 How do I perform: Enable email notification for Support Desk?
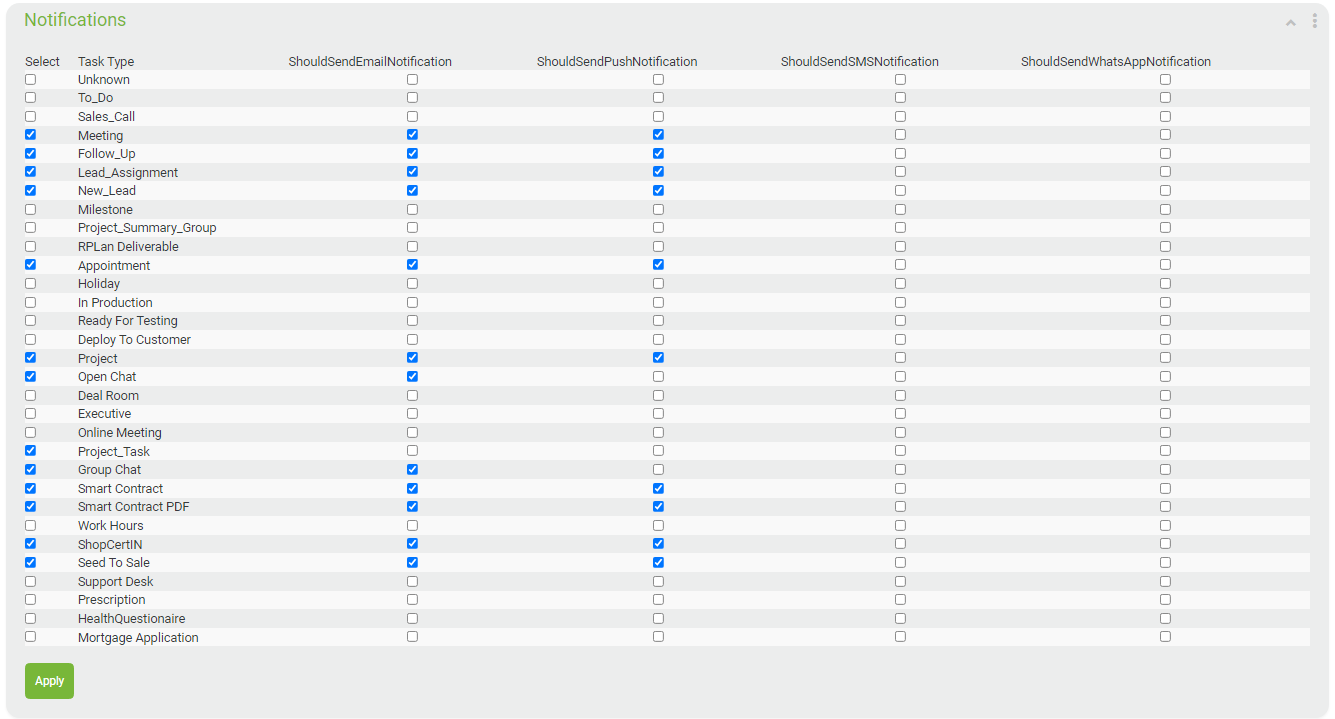coord(412,581)
